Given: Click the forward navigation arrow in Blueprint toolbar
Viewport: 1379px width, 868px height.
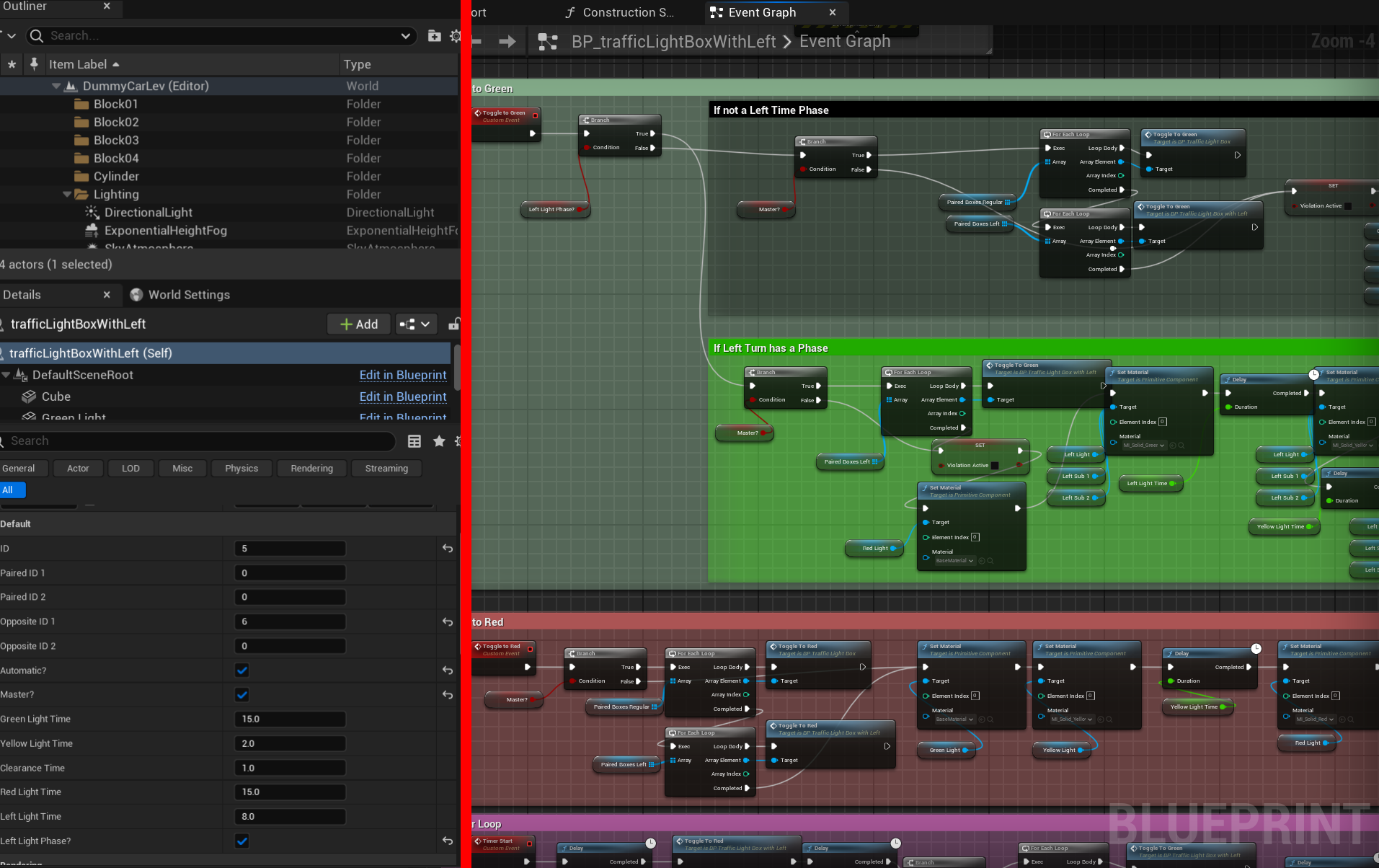Looking at the screenshot, I should 507,41.
